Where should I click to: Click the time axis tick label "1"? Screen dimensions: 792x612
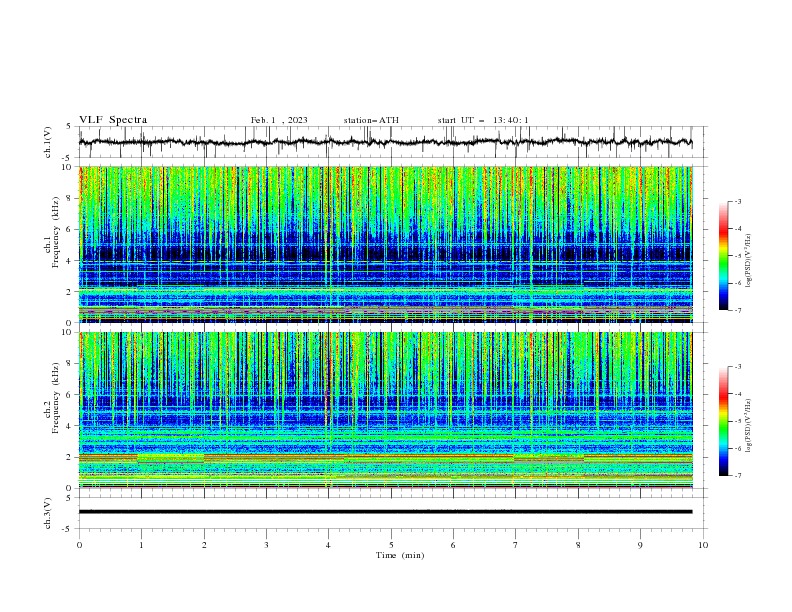[x=141, y=545]
